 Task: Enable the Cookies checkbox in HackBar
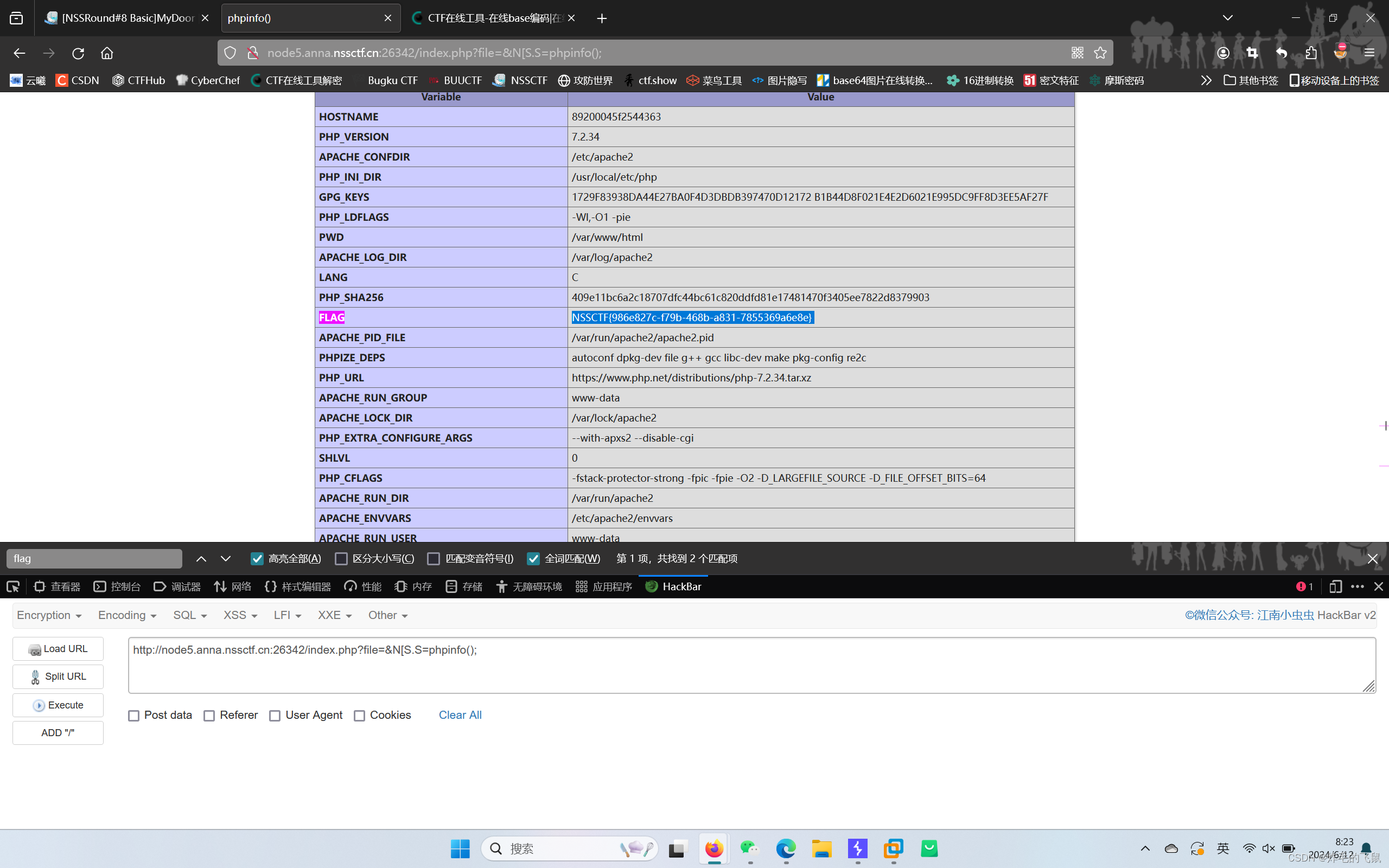click(x=359, y=716)
